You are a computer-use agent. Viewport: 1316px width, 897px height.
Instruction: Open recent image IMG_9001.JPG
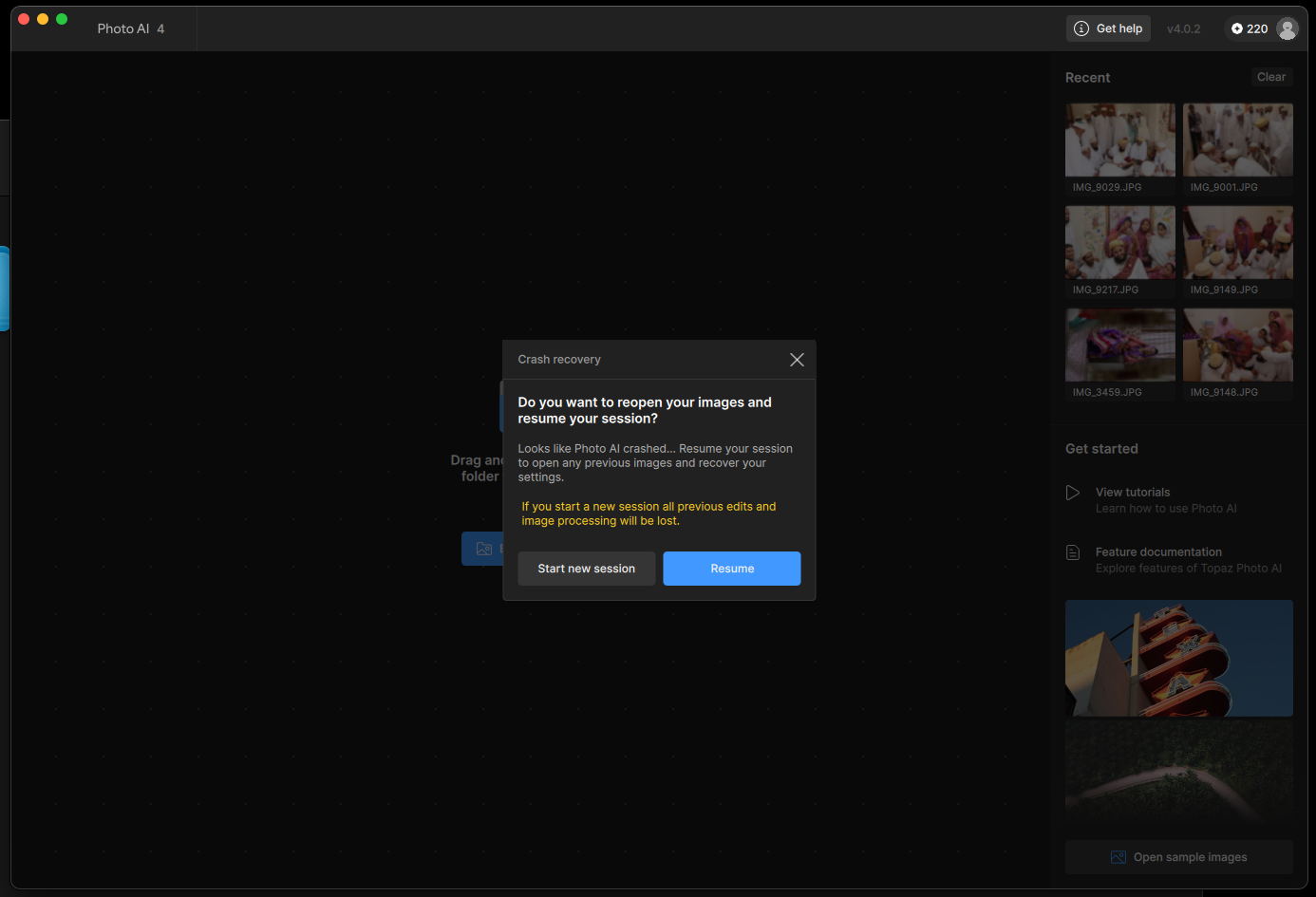point(1238,148)
